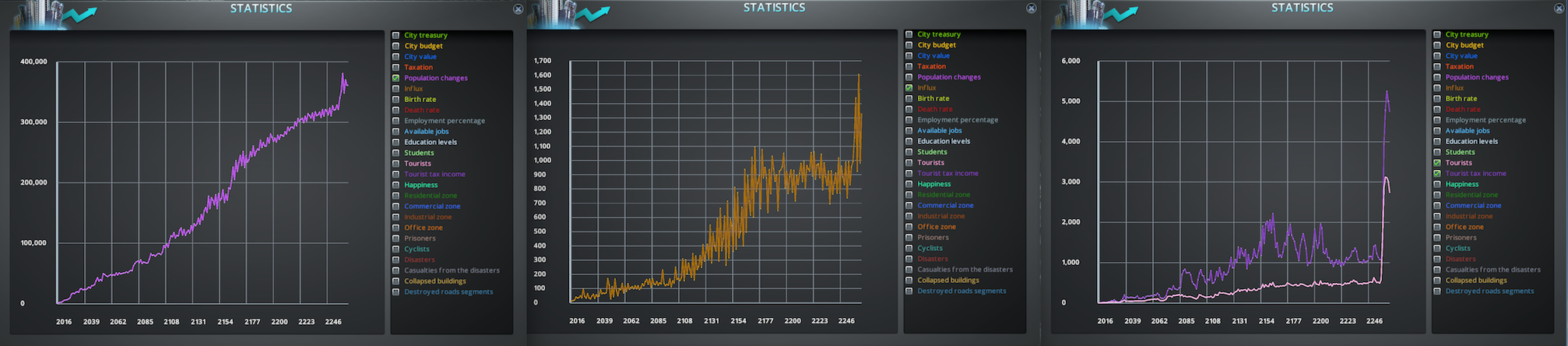Click the Office zone label in left panel
Viewport: 1568px width, 346px height.
pyautogui.click(x=423, y=228)
